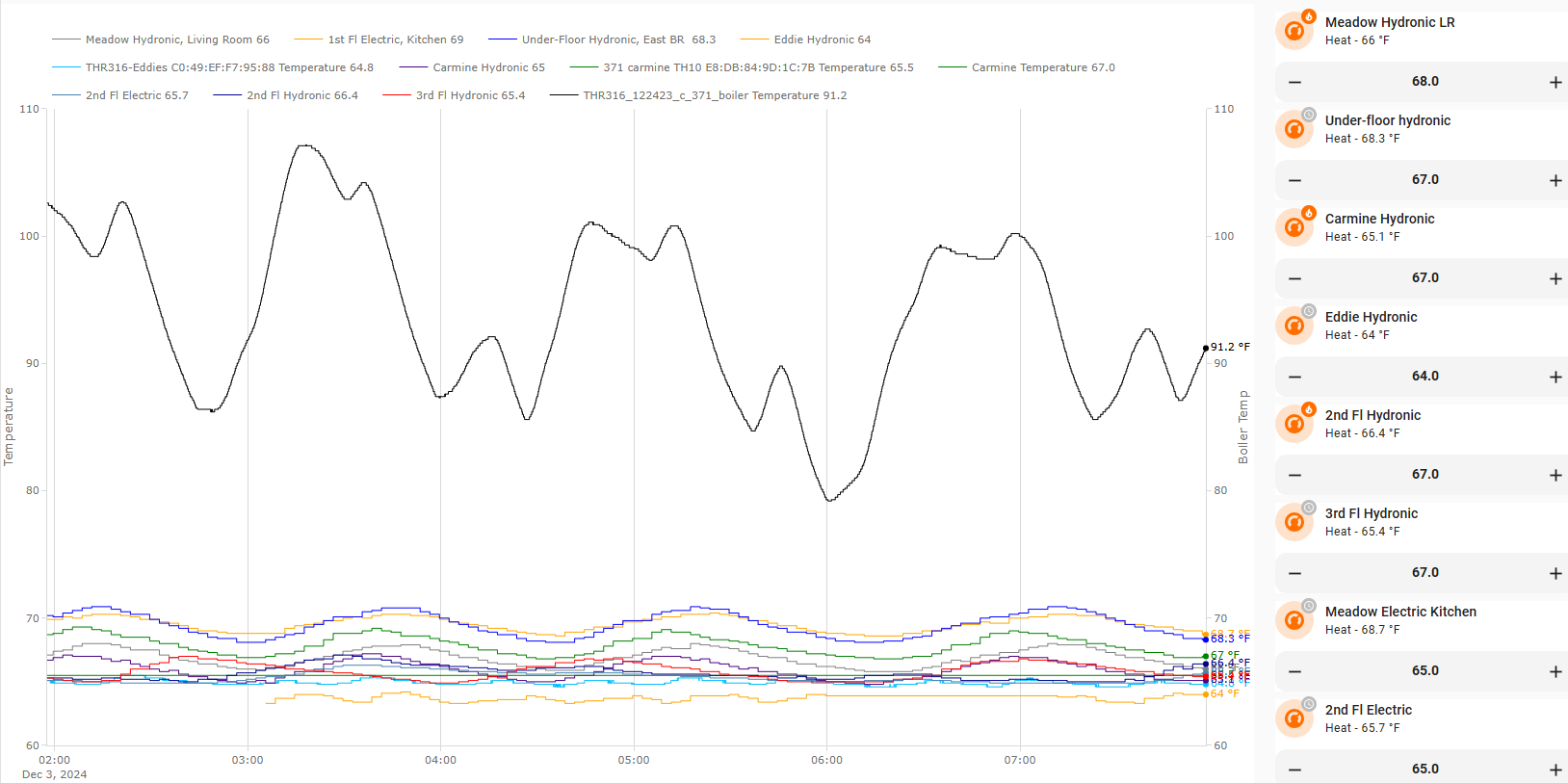Open the Meadow Hydronic LR thermostat icon

[1294, 31]
